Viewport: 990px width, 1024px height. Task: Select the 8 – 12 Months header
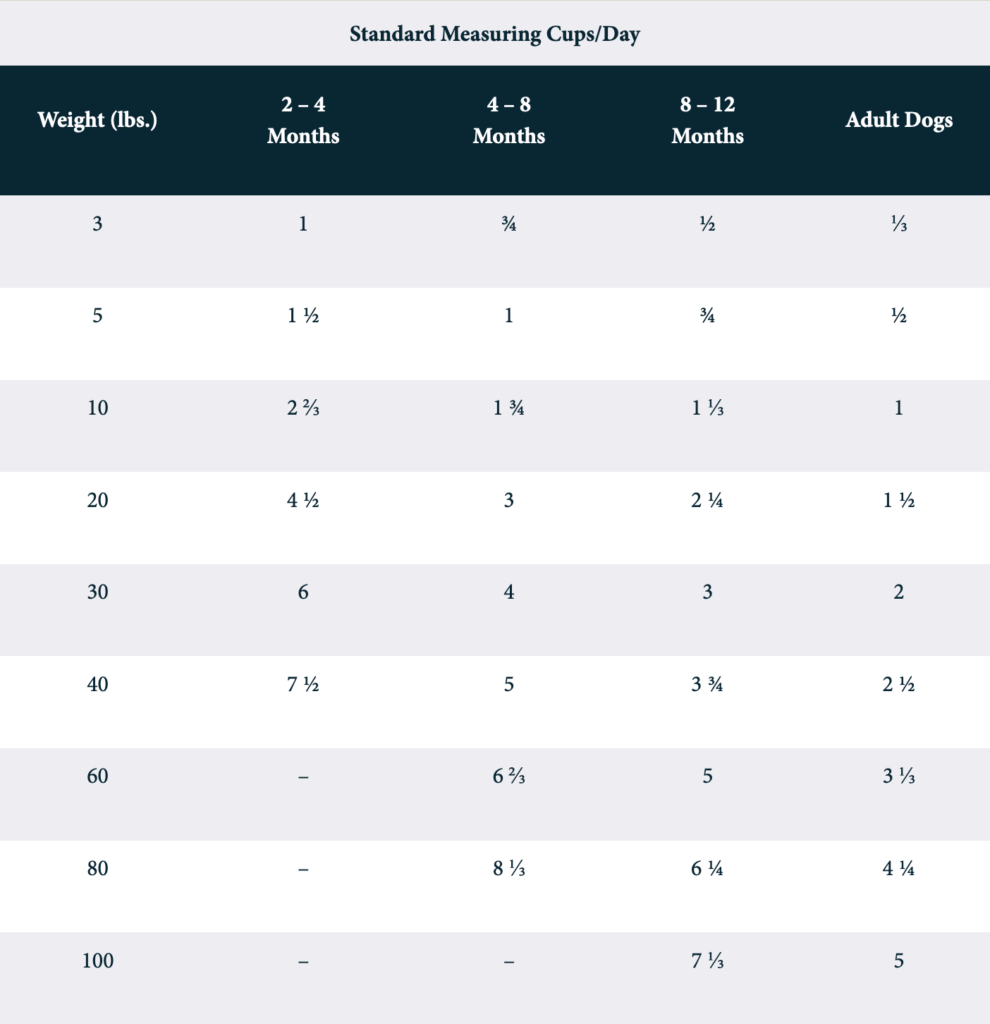(707, 121)
